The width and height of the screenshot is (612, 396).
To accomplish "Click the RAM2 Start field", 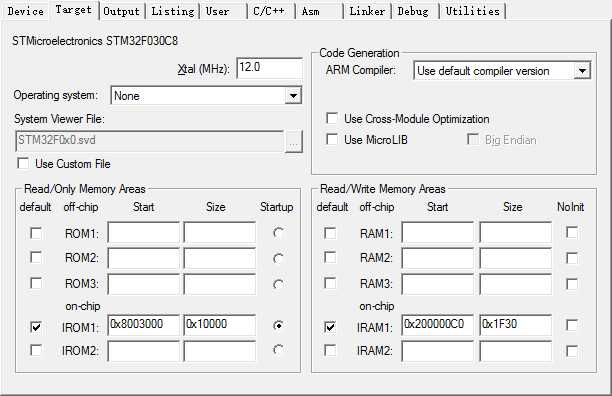I will point(438,258).
